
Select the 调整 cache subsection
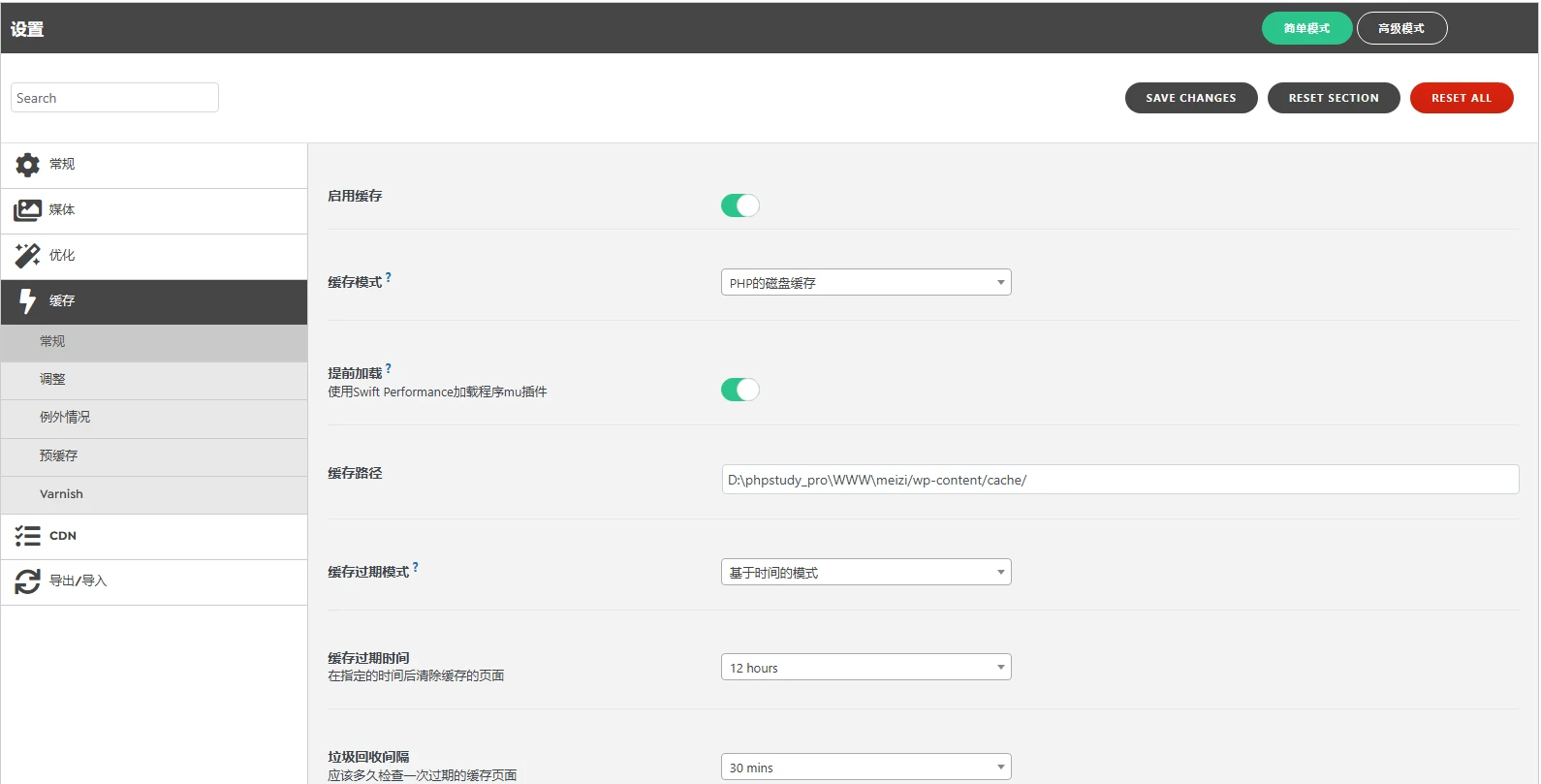click(154, 381)
